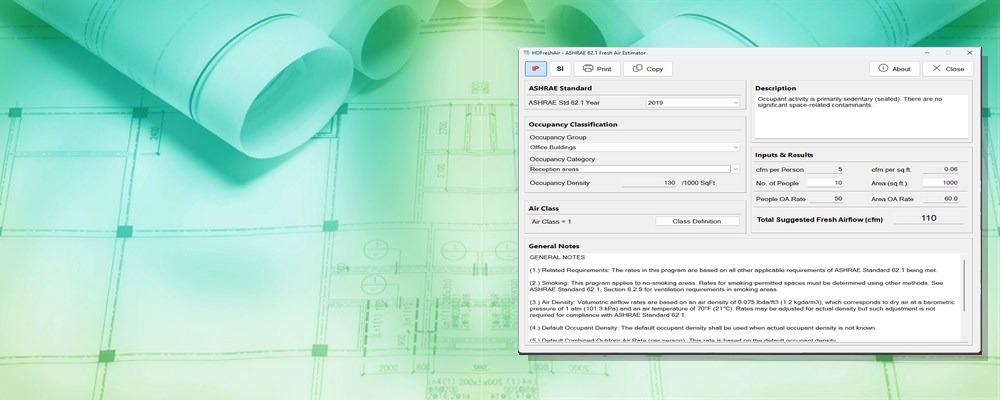
Task: Click the 'Reception areas' category text box
Action: (629, 170)
